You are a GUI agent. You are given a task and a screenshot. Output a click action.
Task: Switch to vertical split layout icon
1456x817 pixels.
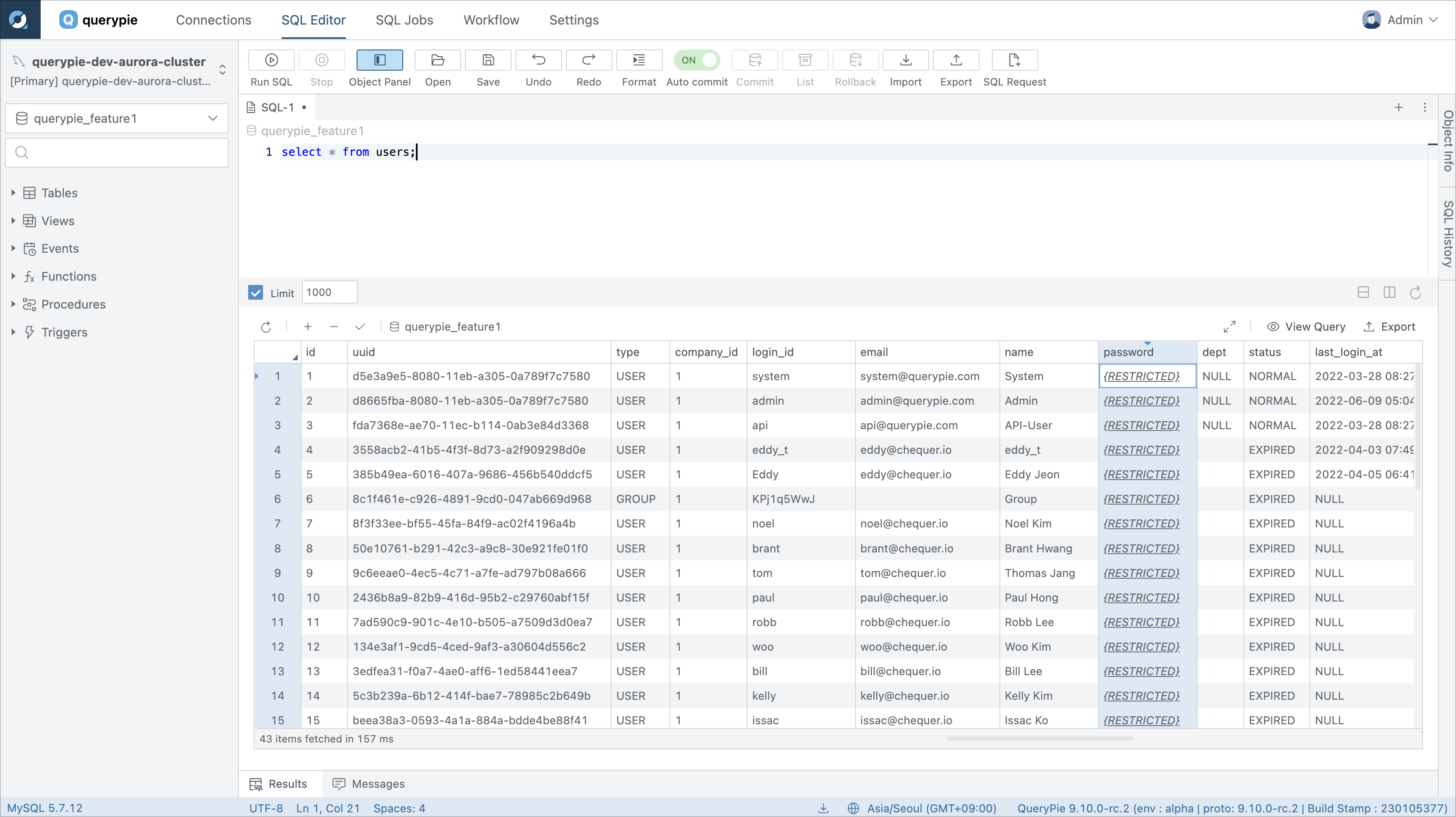point(1390,292)
